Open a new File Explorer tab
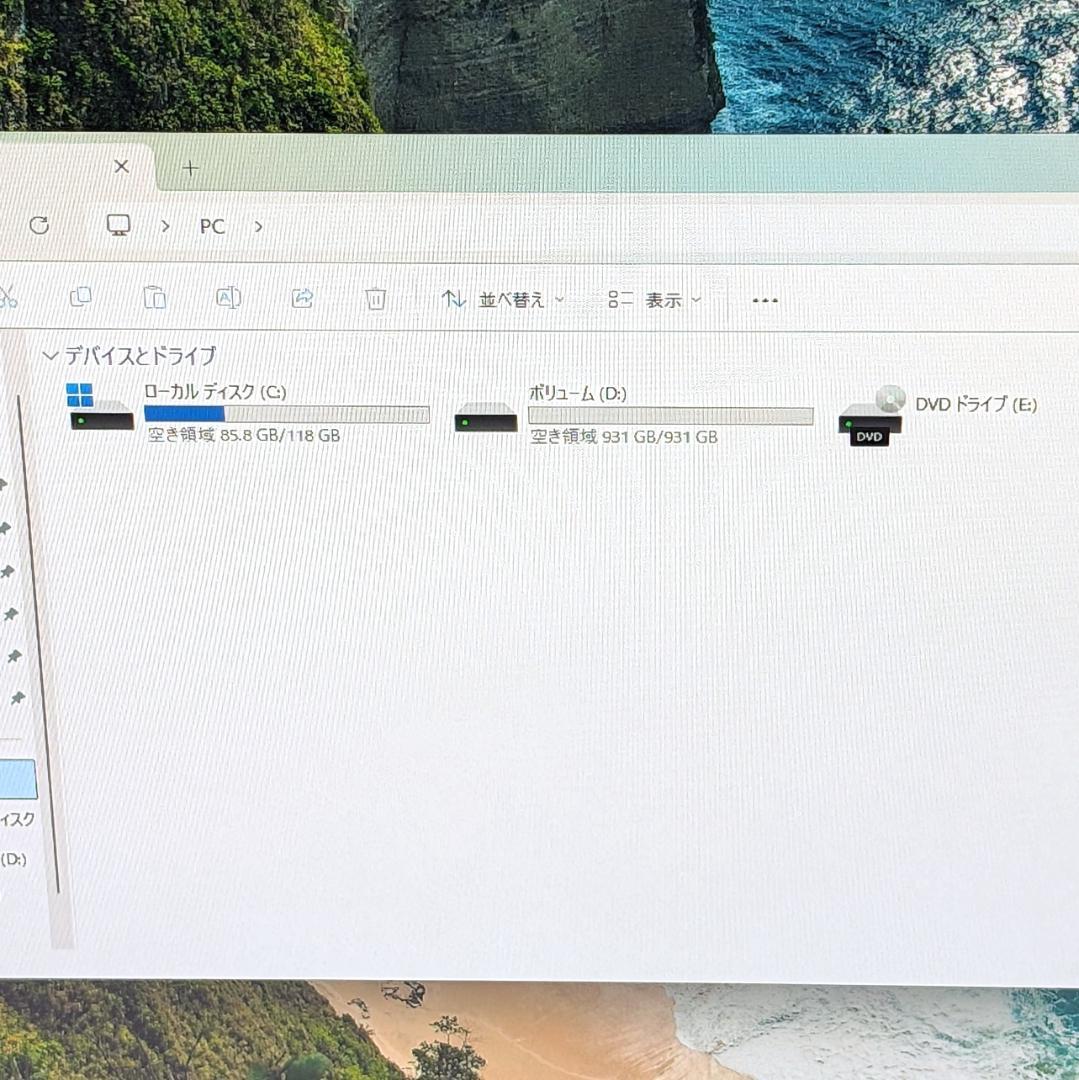1079x1080 pixels. point(189,167)
